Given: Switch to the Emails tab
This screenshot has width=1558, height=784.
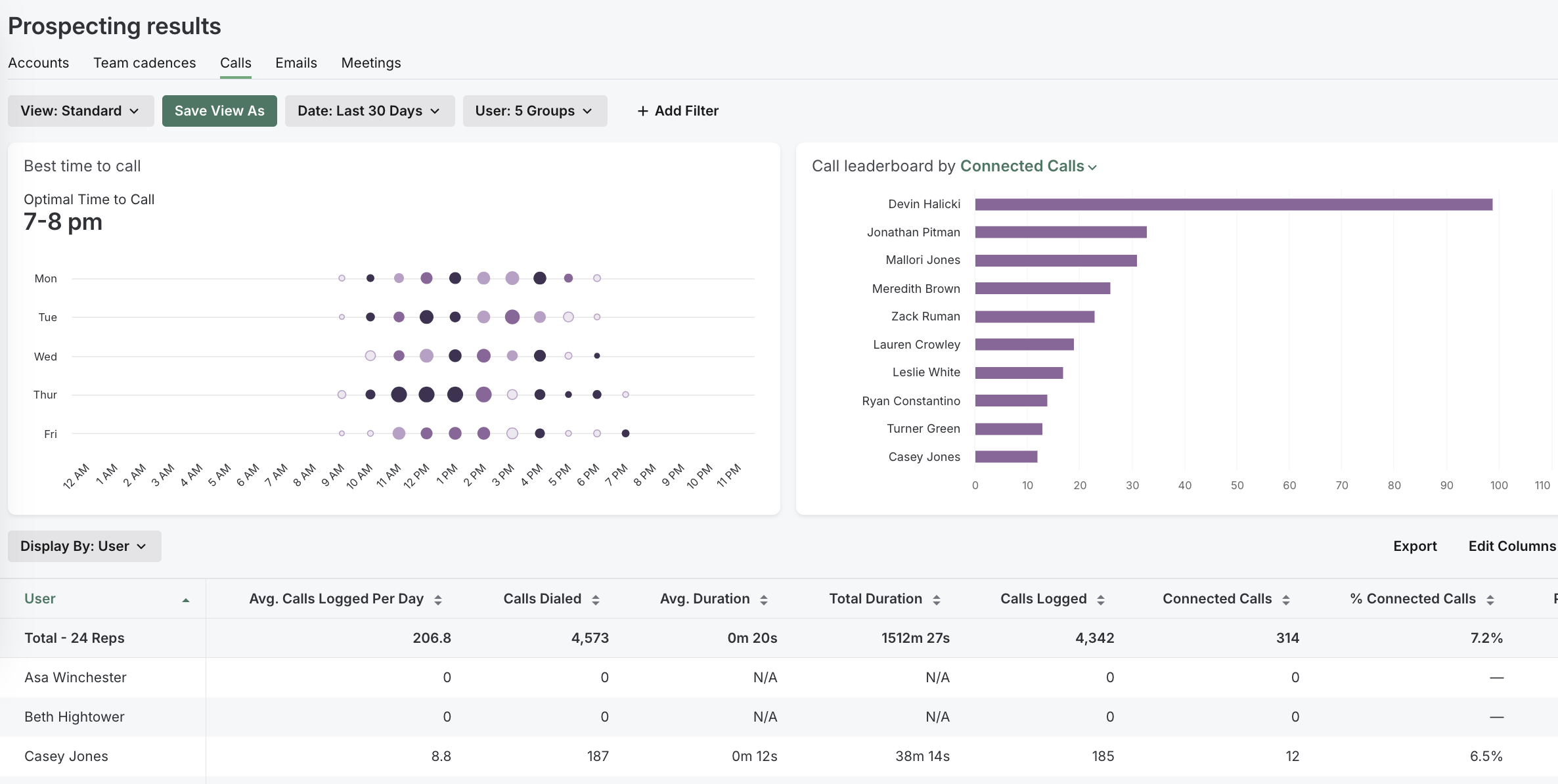Looking at the screenshot, I should coord(296,62).
